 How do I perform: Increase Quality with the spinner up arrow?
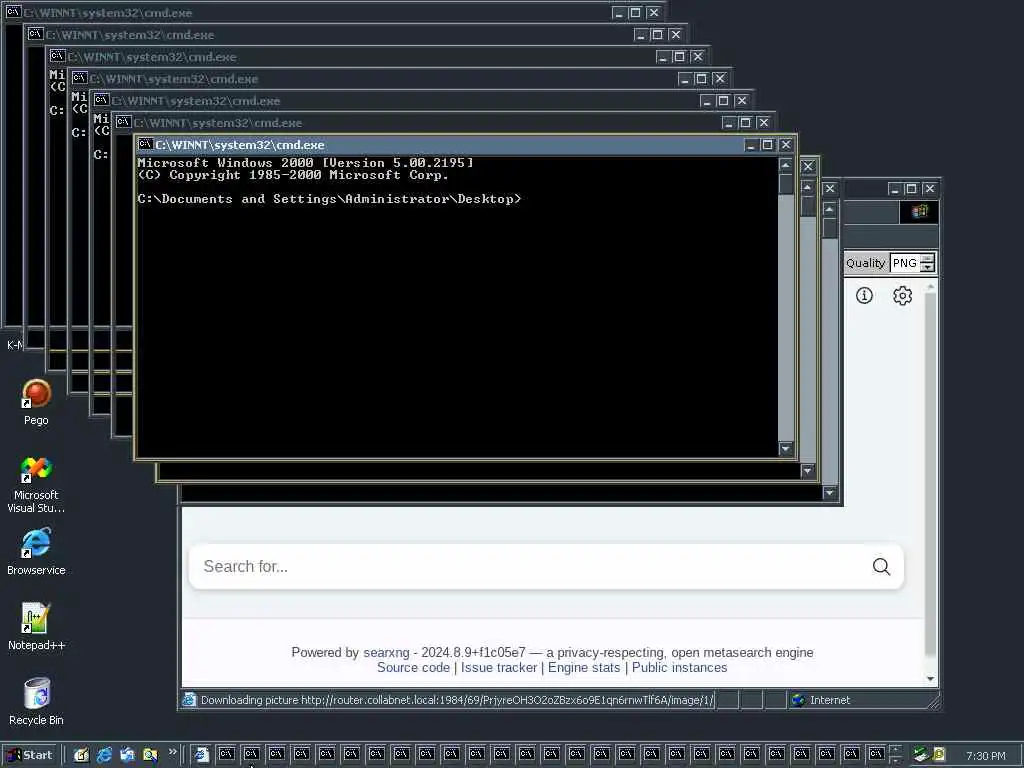[927, 259]
